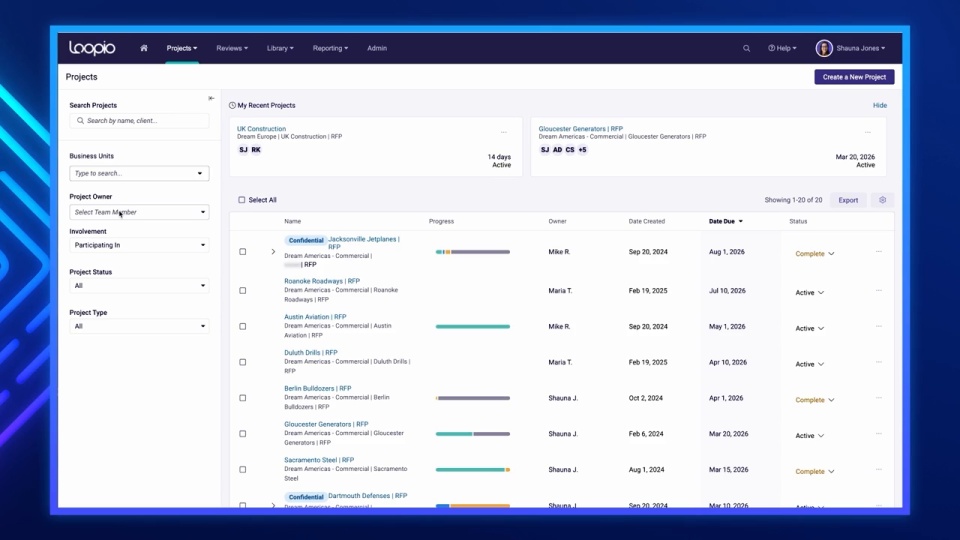Open the search magnifier in top bar
The width and height of the screenshot is (960, 540).
click(x=746, y=48)
